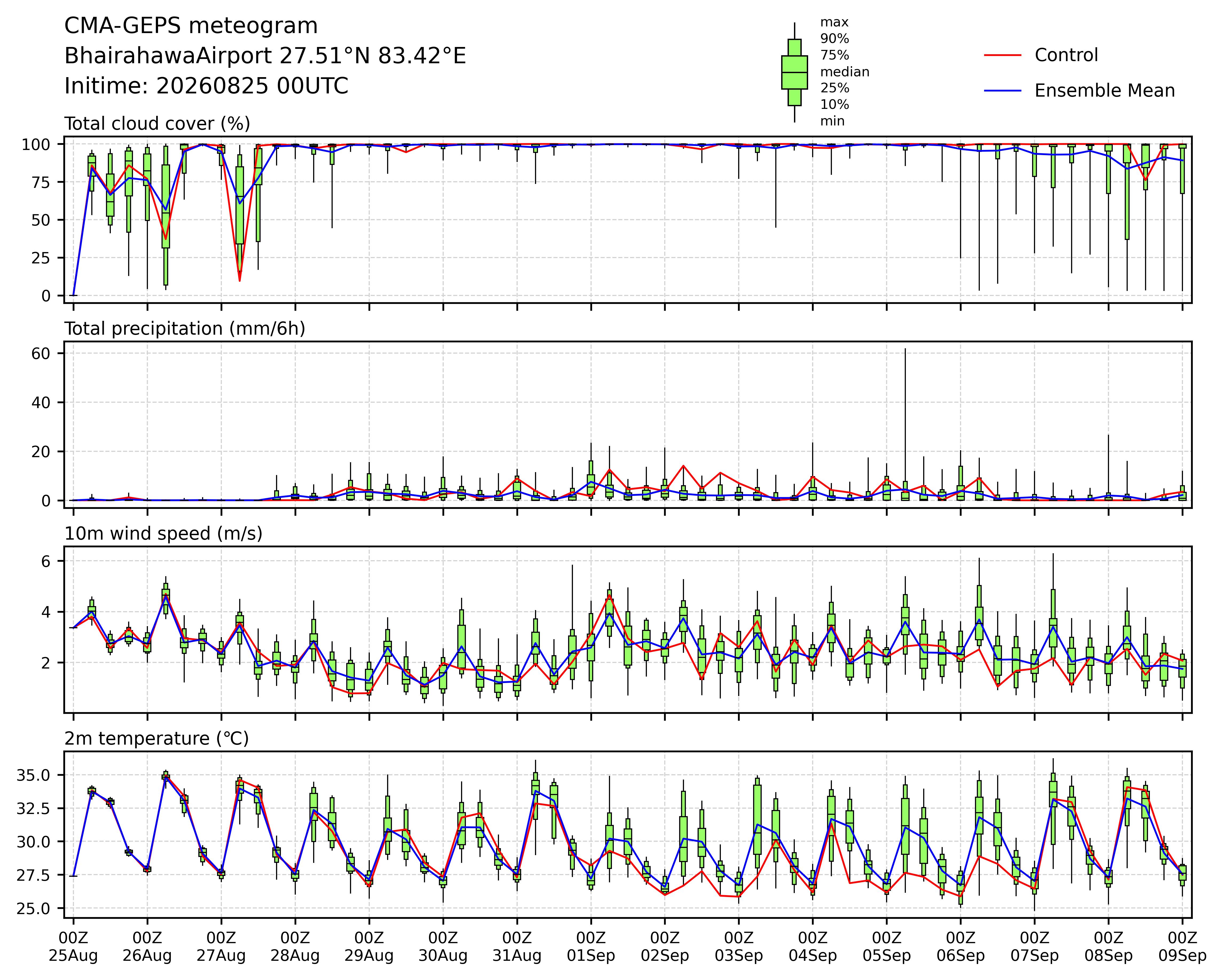Click the '25.0' temperature axis label
Screen dimensions: 1223x980
(33, 908)
